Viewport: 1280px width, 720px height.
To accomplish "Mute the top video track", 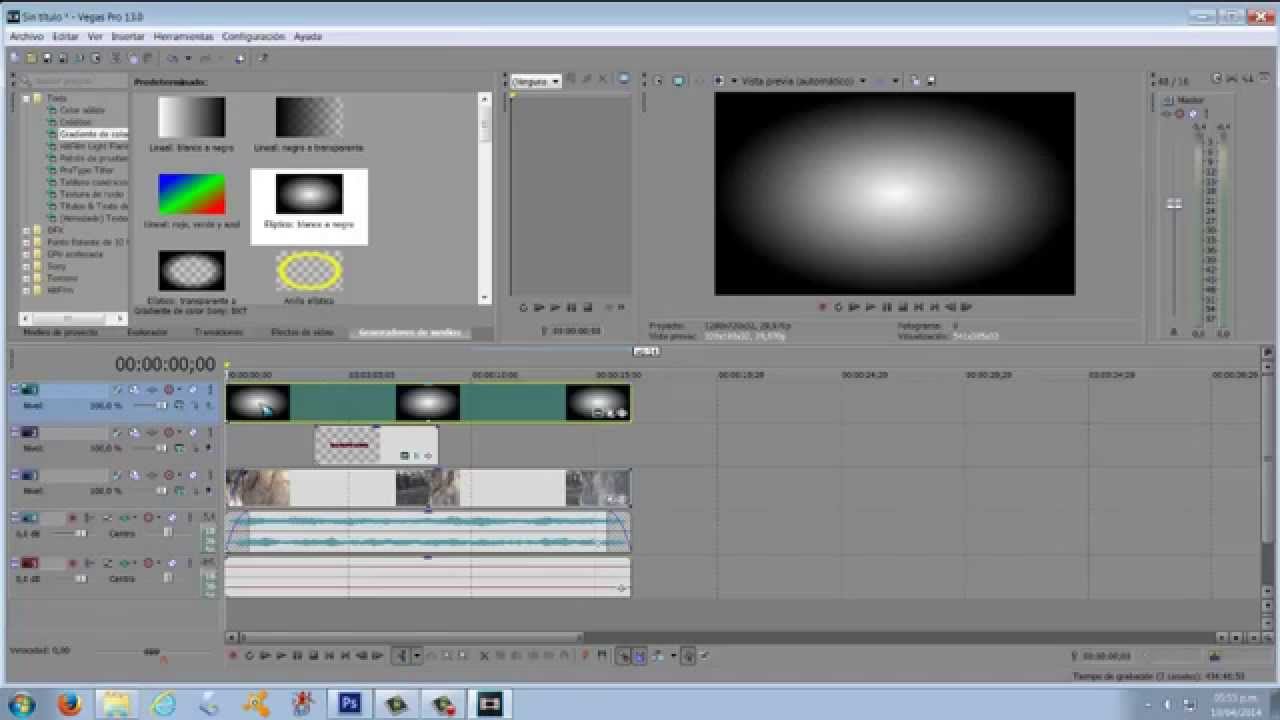I will [192, 389].
